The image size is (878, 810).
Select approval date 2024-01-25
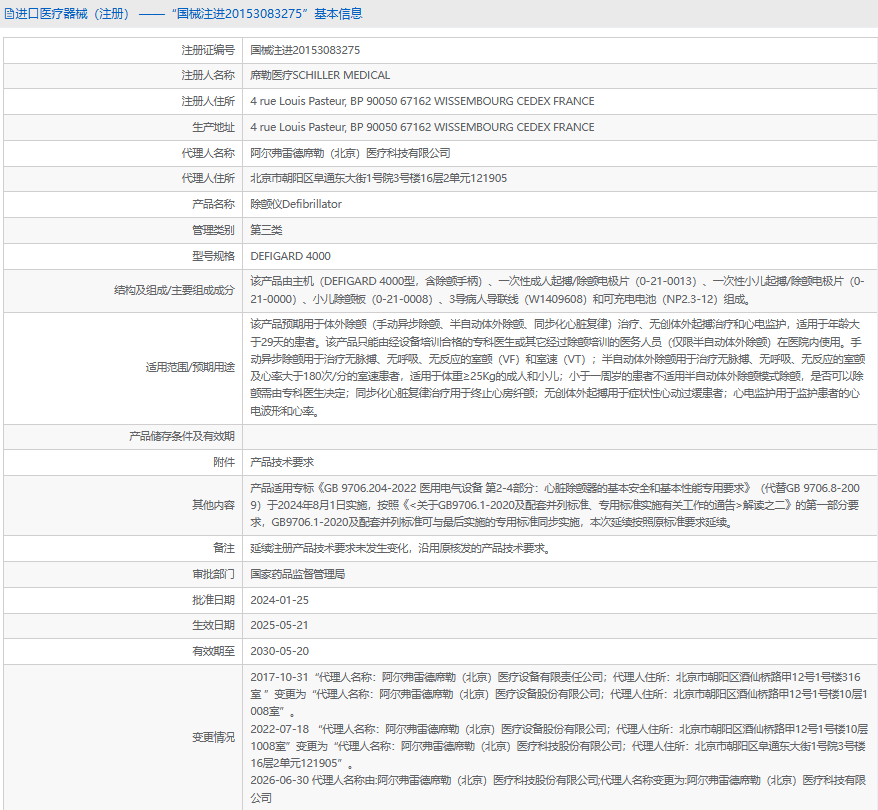[x=279, y=600]
